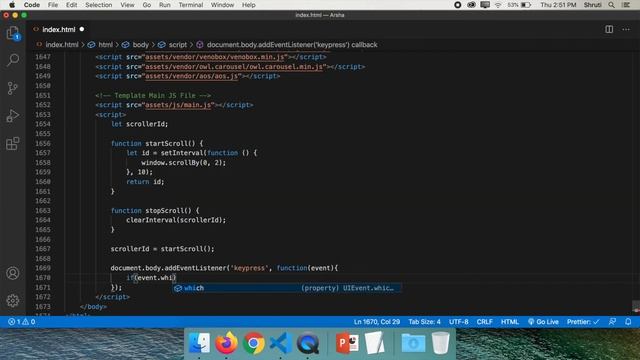The height and width of the screenshot is (360, 640).
Task: Open the Downloads folder in dock
Action: (413, 342)
